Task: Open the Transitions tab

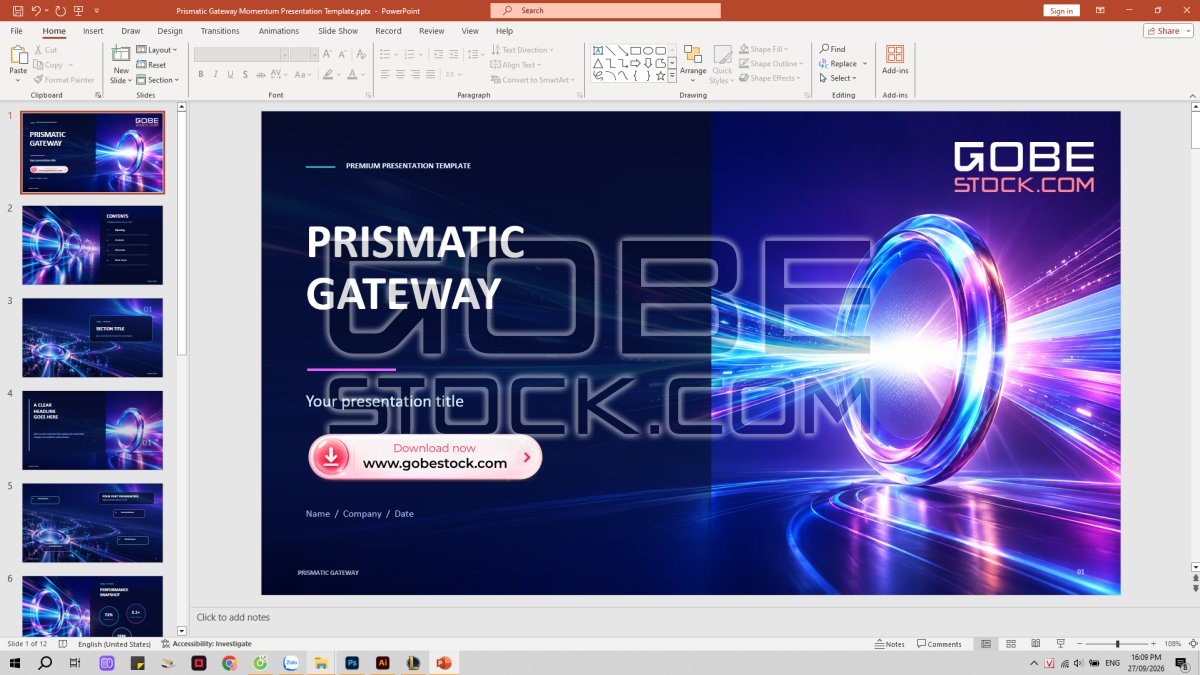Action: point(220,31)
